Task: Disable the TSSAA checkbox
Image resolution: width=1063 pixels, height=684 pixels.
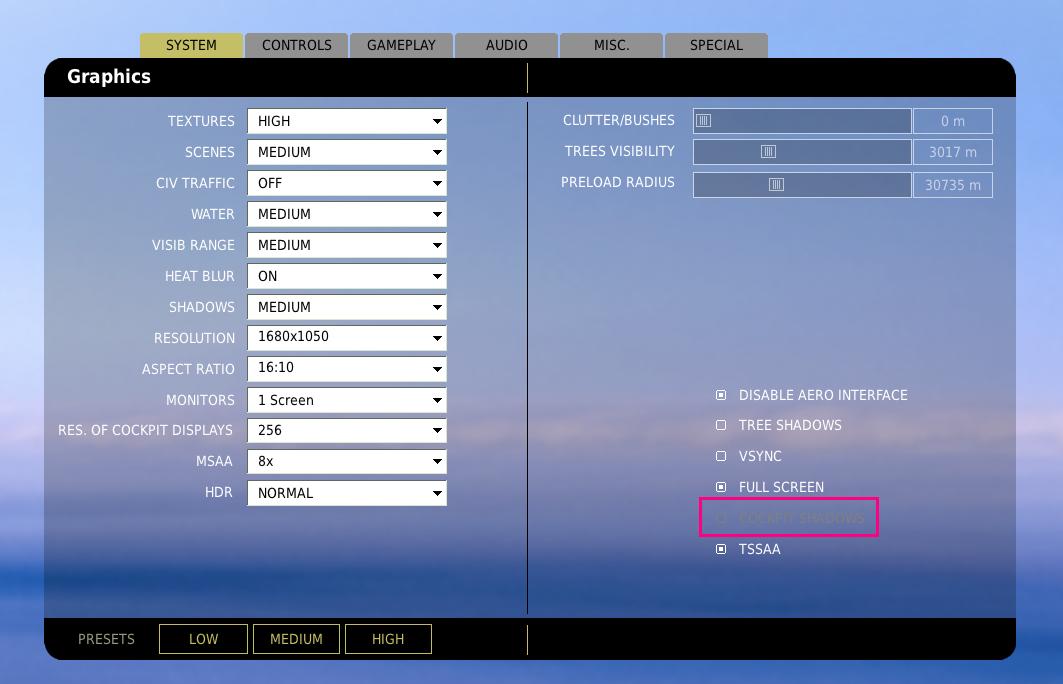Action: (x=721, y=549)
